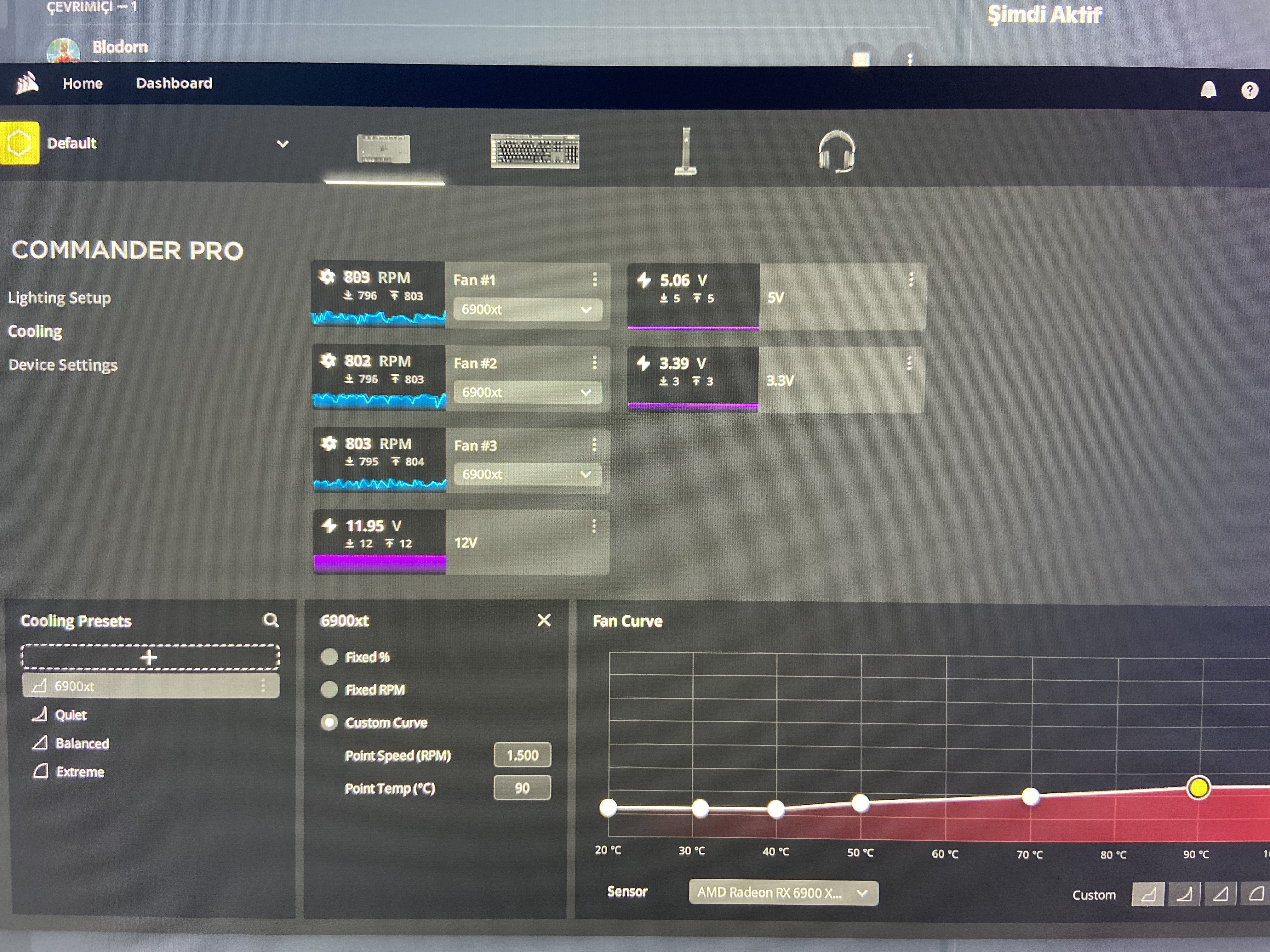Click the Quiet preset curve icon
The width and height of the screenshot is (1270, 952).
coord(39,714)
